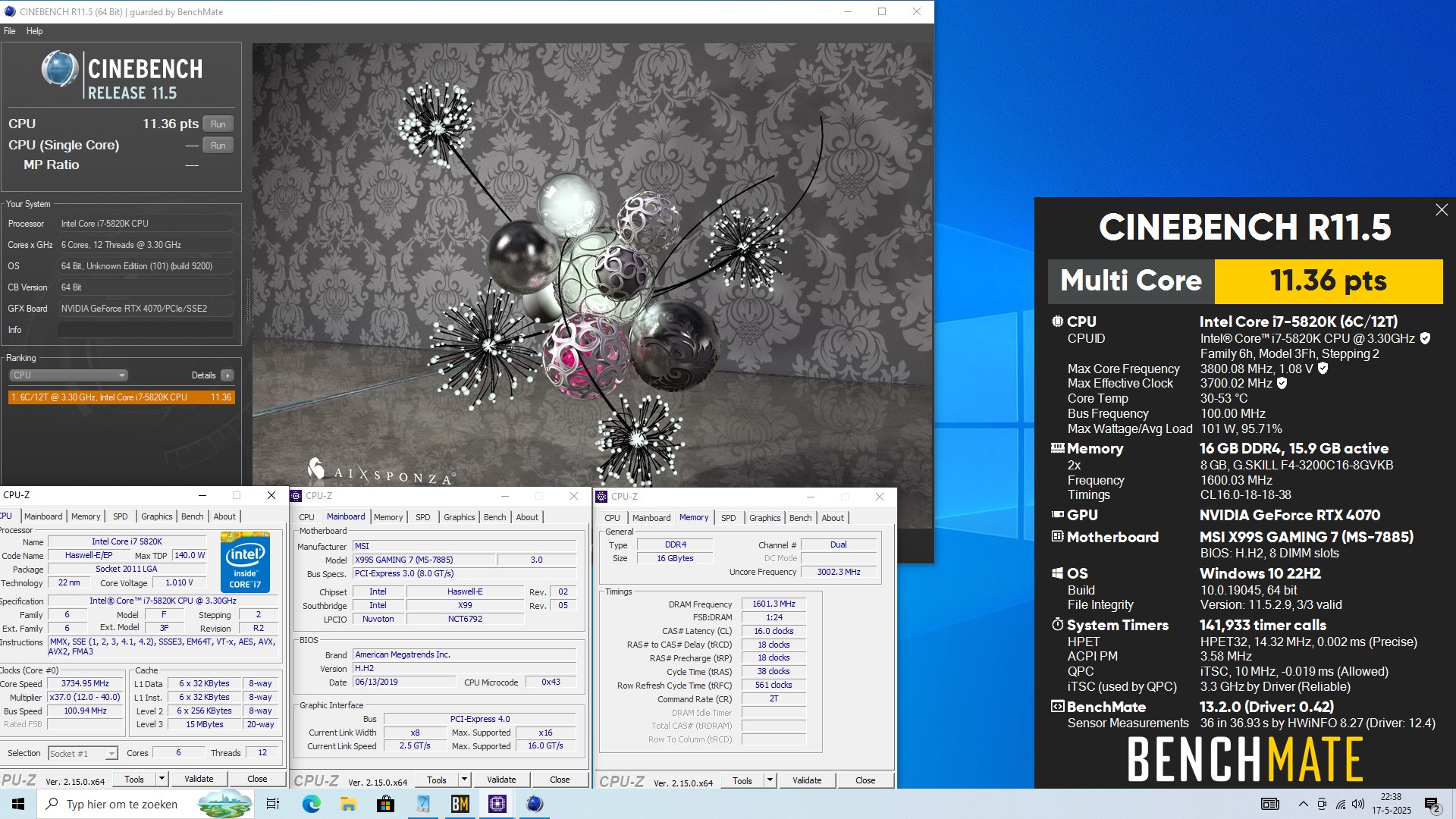Open the network tray icon
The width and height of the screenshot is (1456, 819).
1341,804
